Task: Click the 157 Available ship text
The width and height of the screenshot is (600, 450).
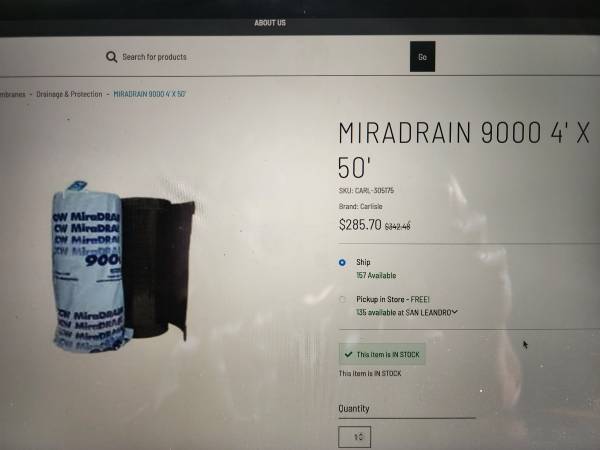Action: [376, 276]
